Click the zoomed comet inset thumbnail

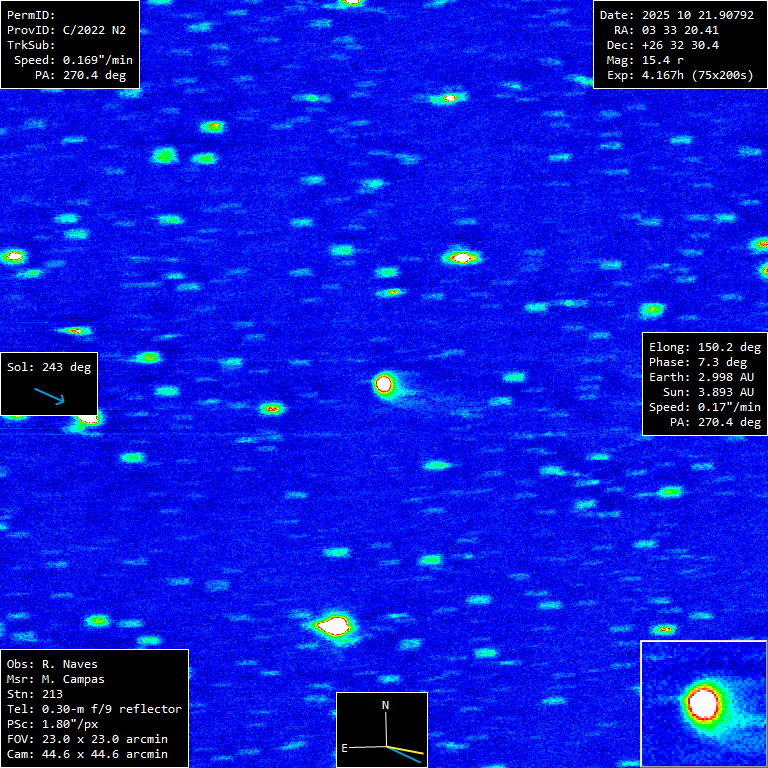point(703,703)
